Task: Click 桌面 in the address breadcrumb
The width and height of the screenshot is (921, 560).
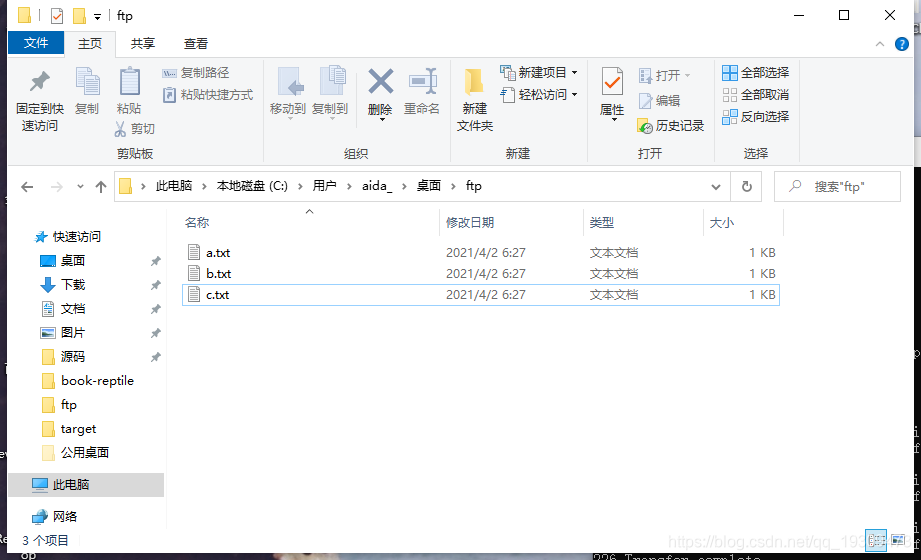Action: pyautogui.click(x=429, y=186)
